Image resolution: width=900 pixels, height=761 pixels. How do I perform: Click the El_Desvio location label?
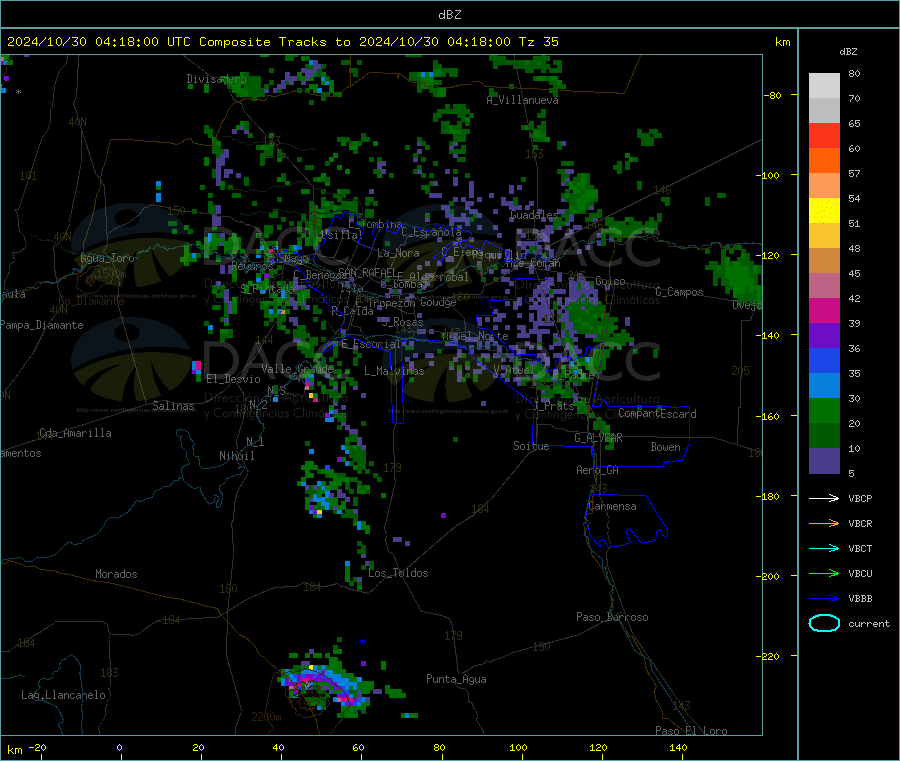point(233,379)
